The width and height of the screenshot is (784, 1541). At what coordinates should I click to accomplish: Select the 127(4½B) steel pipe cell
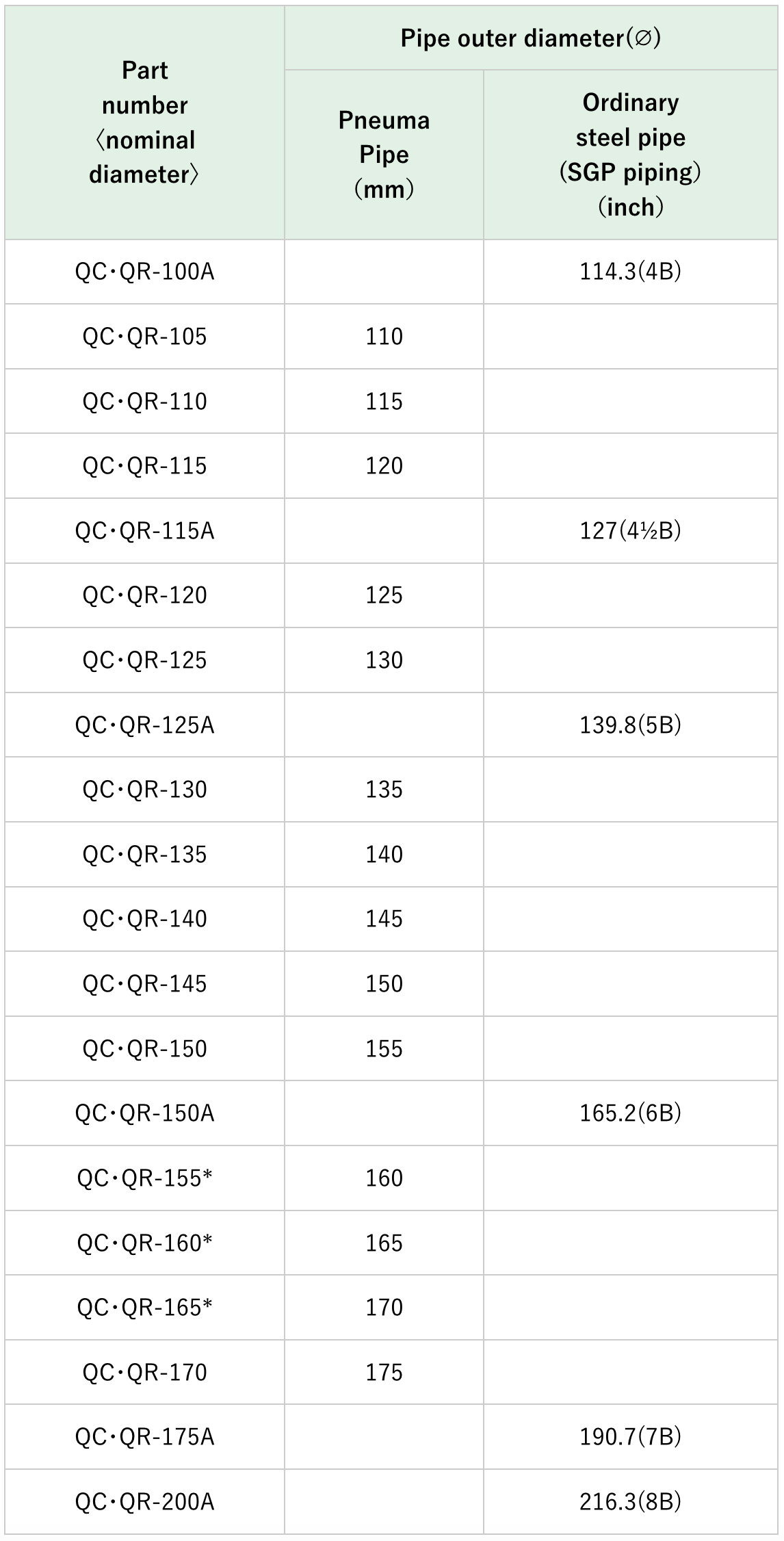630,531
